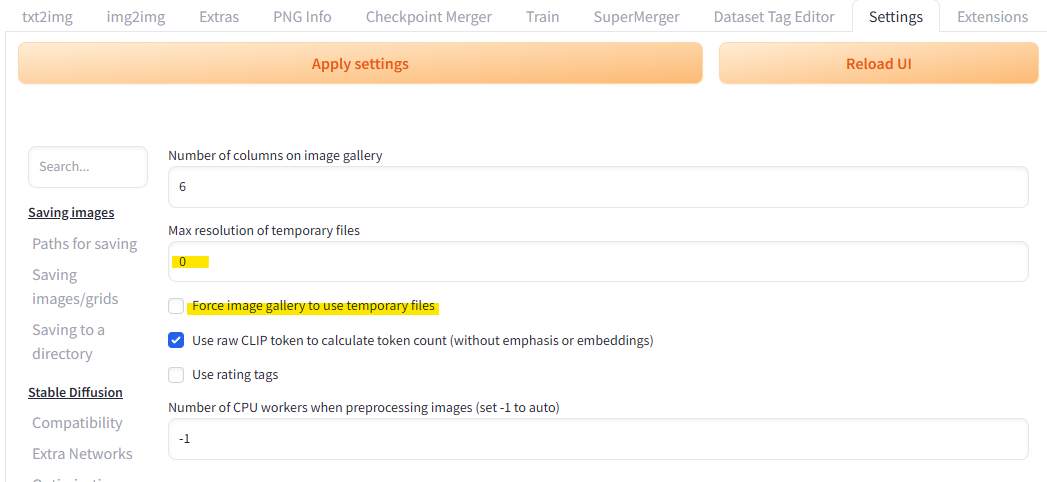The height and width of the screenshot is (482, 1047).
Task: Open the Extras tab
Action: (219, 17)
